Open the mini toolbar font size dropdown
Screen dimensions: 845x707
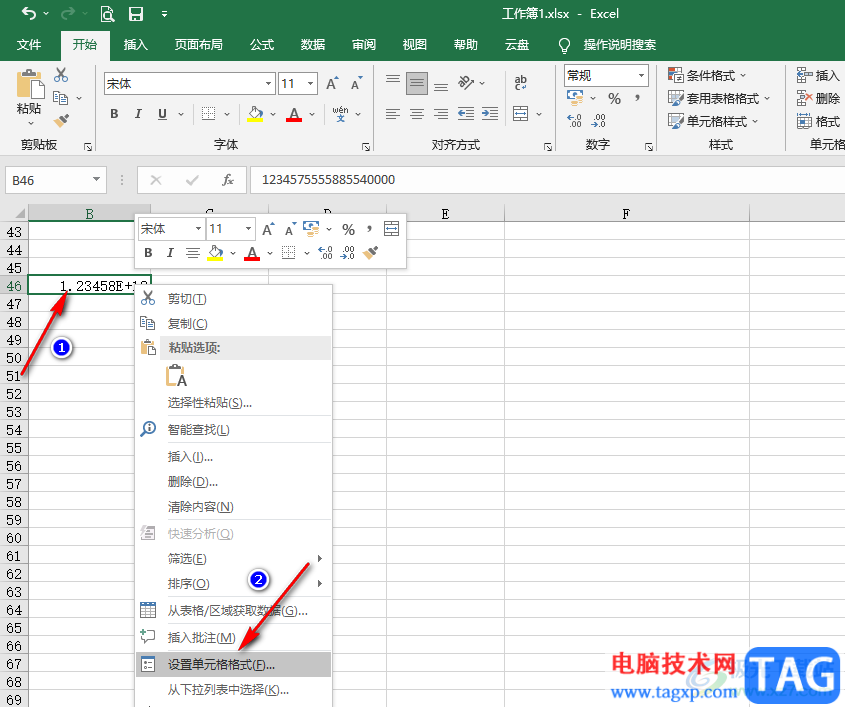(248, 229)
